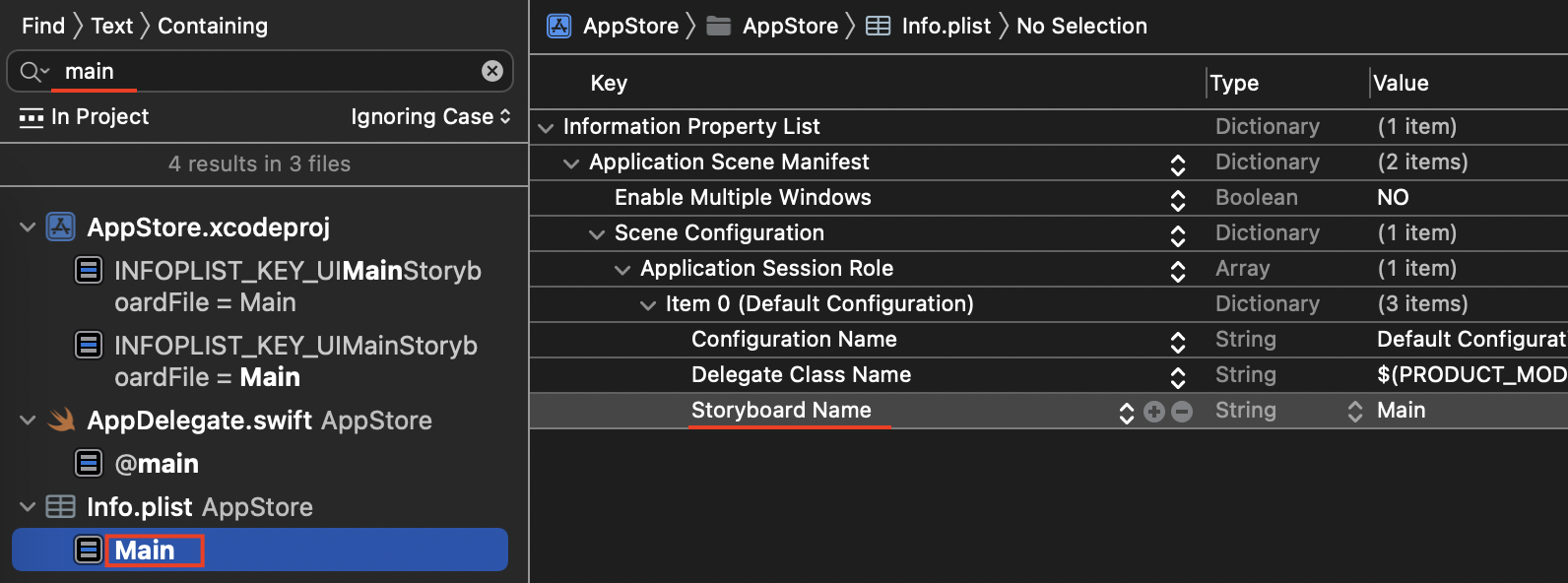Open the search options magnifier menu
Viewport: 1568px width, 583px height.
(x=33, y=71)
